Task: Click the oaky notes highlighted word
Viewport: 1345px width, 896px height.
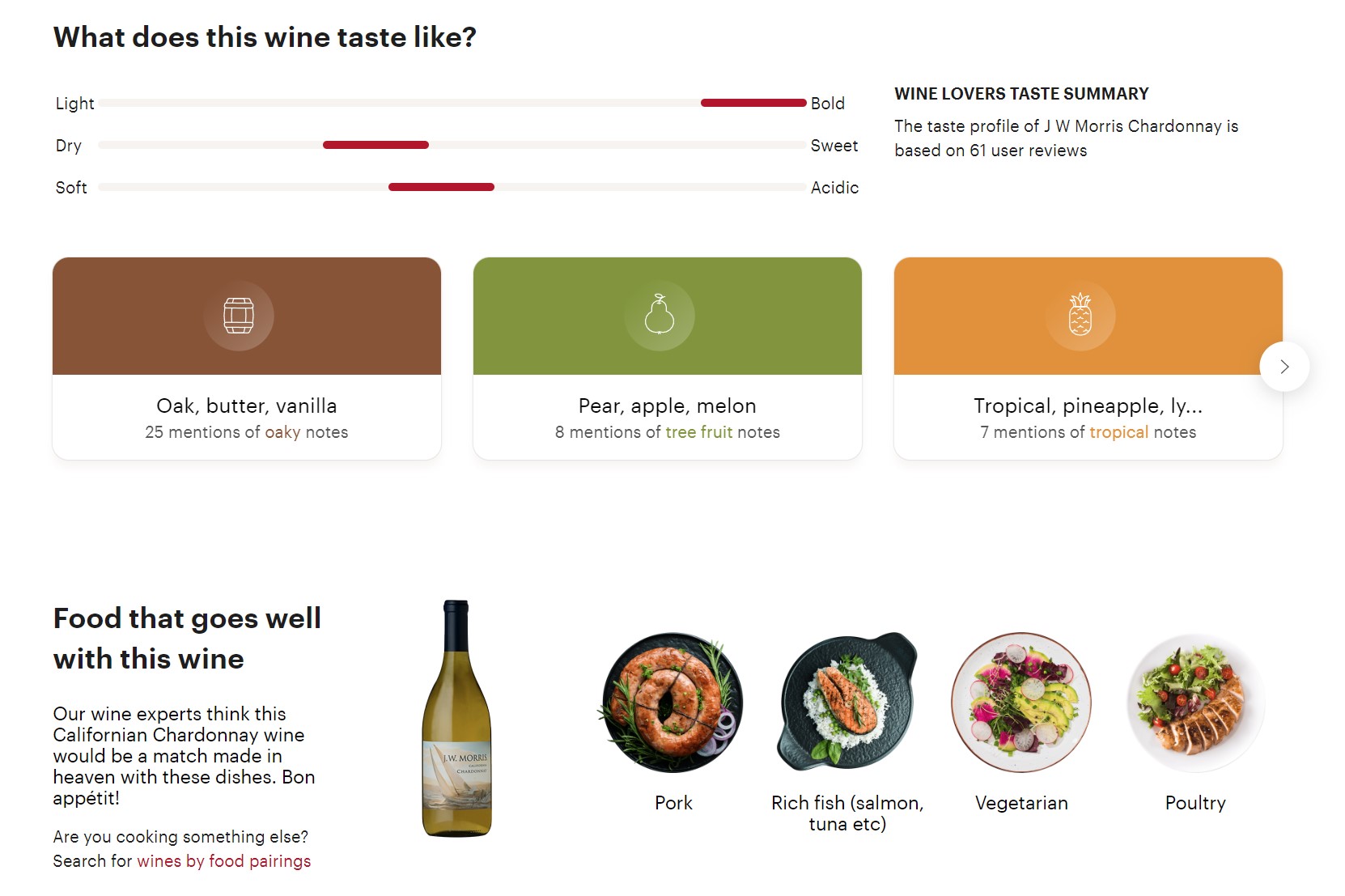Action: click(x=282, y=432)
